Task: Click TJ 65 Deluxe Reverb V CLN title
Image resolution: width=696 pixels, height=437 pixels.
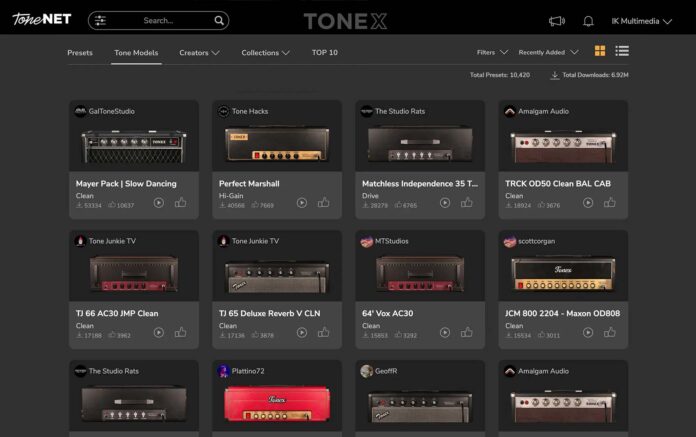Action: coord(269,313)
